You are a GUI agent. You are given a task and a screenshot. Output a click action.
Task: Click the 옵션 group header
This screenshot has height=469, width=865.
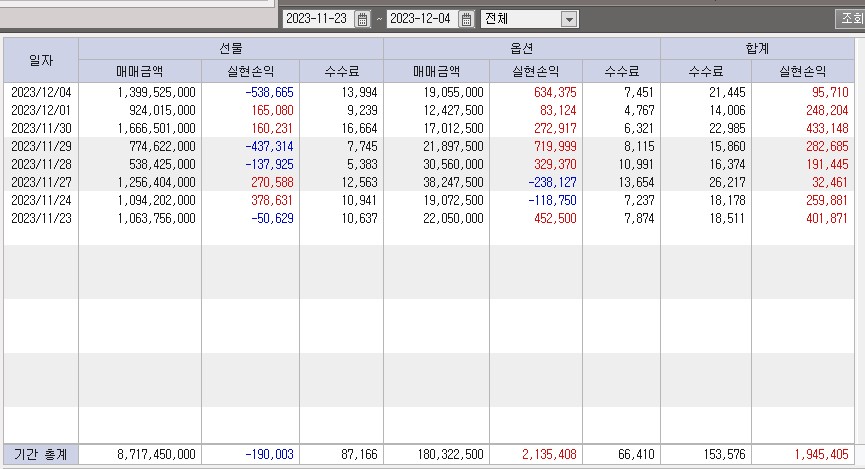(521, 49)
